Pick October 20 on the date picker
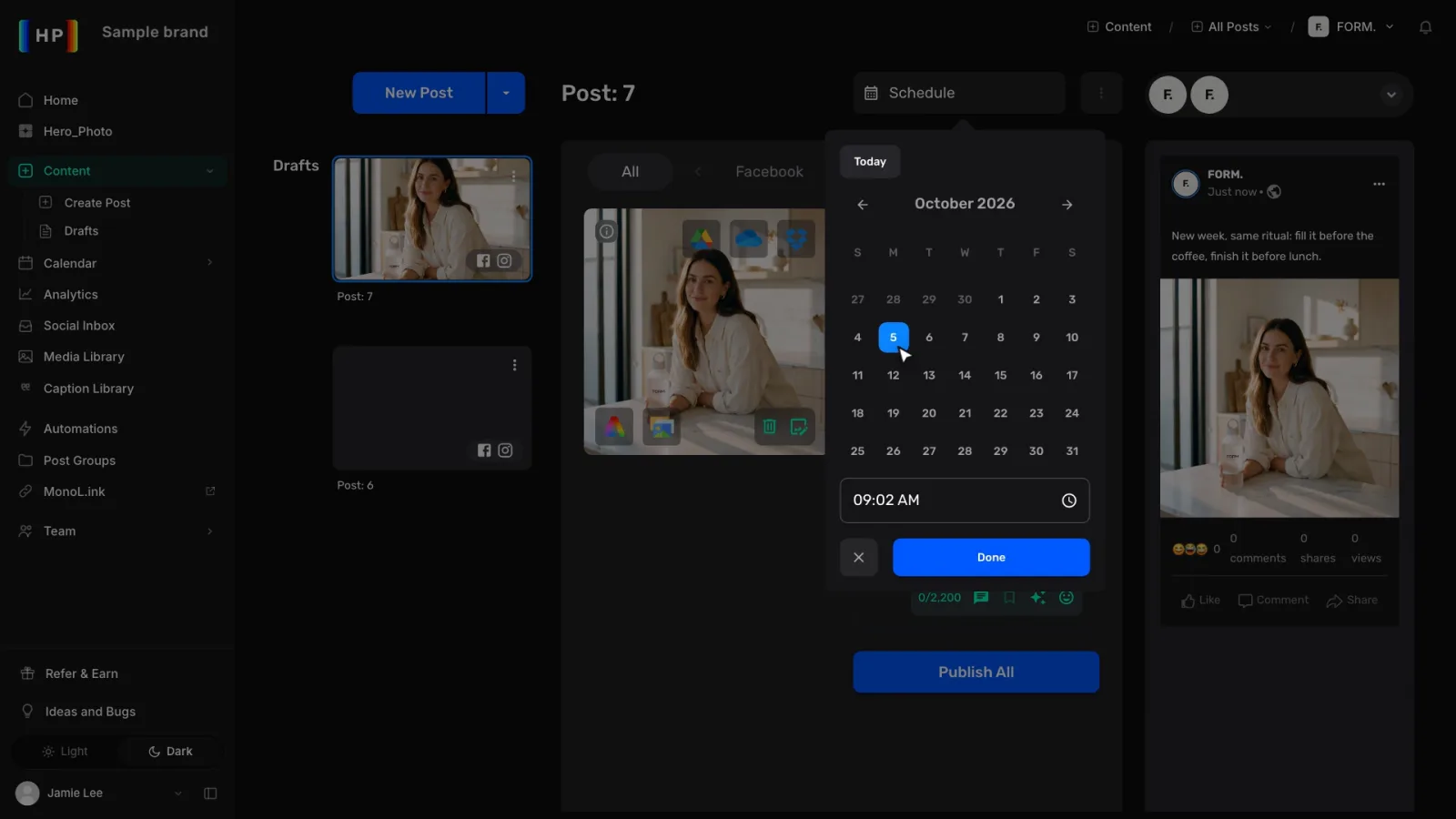Screen dimensions: 1456x819 [x=928, y=413]
